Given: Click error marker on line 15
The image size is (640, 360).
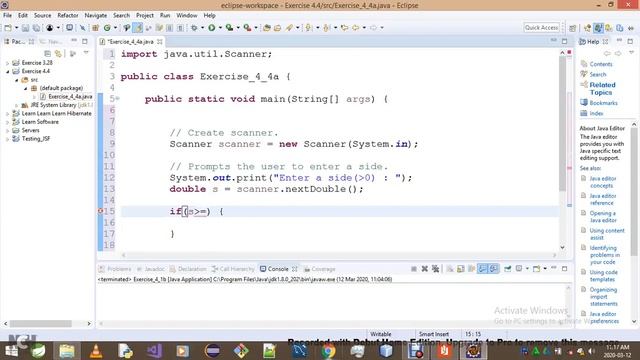Looking at the screenshot, I should (100, 211).
